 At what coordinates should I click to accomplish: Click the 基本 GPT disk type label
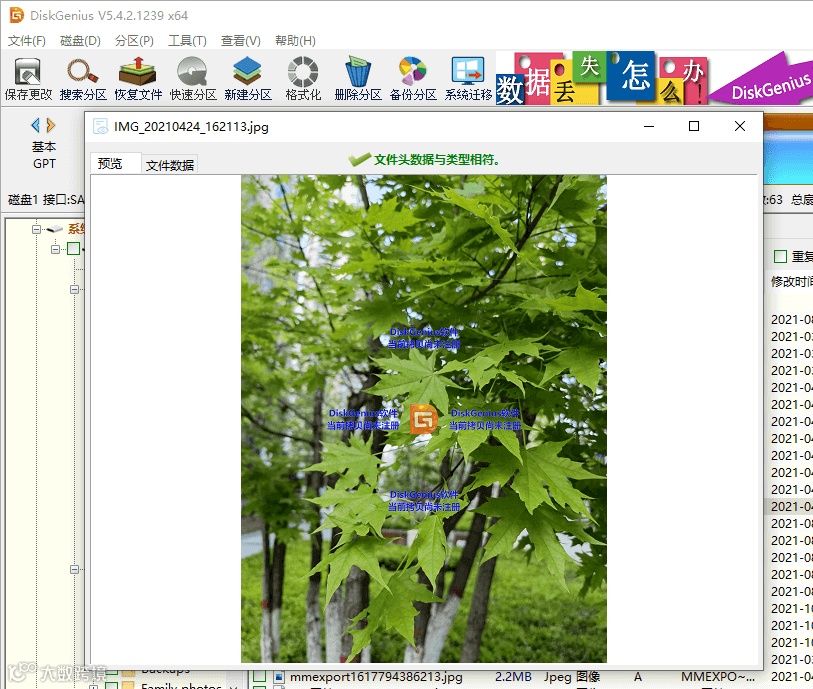pyautogui.click(x=44, y=155)
